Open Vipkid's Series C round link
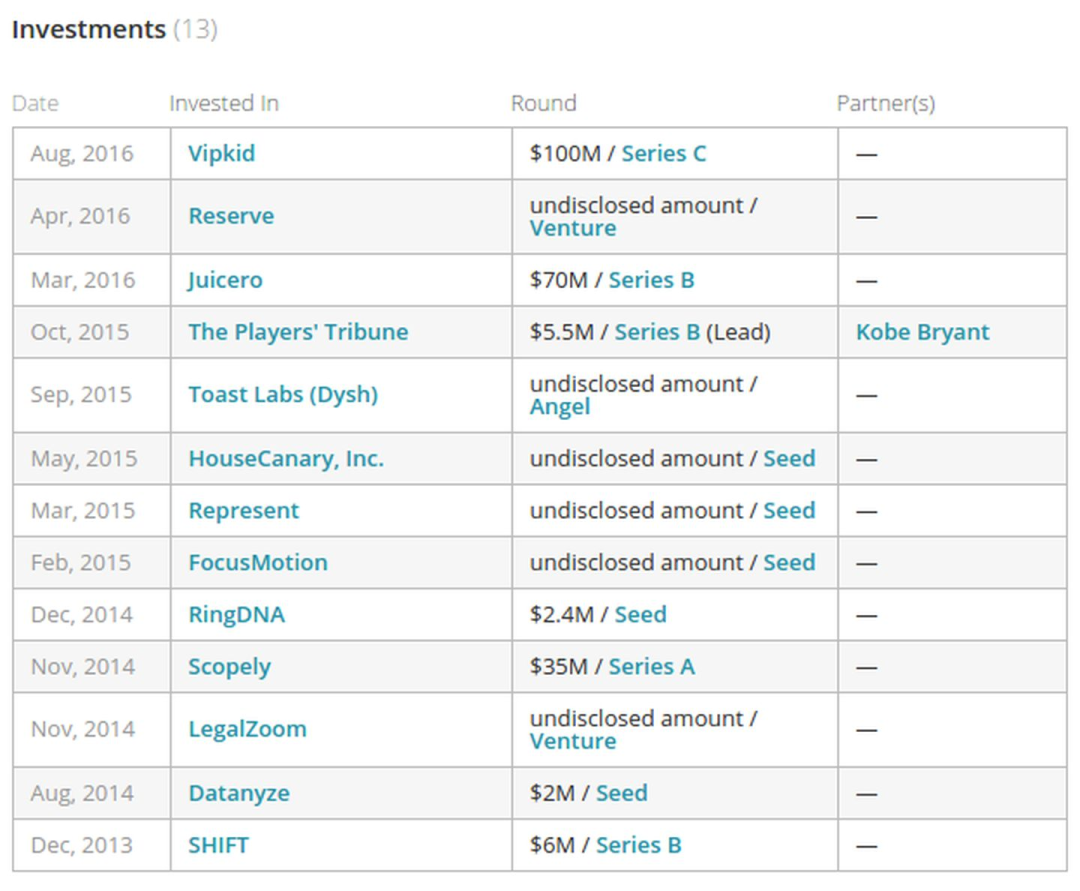Screen dimensions: 1080x891 coord(664,153)
